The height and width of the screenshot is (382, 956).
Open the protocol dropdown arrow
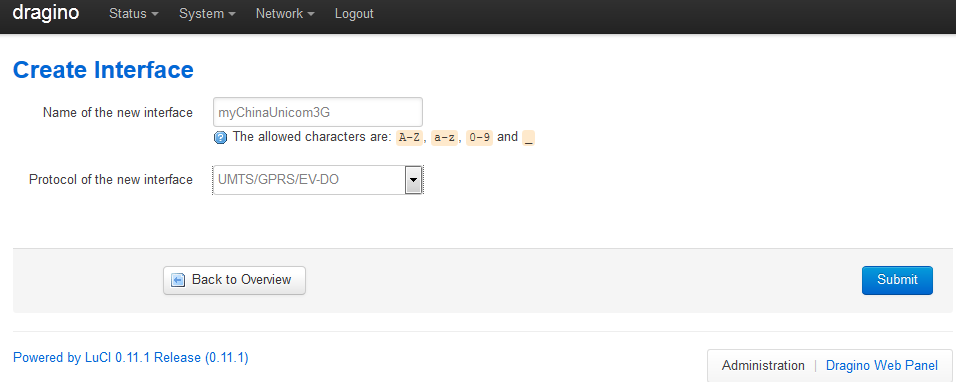pyautogui.click(x=413, y=180)
